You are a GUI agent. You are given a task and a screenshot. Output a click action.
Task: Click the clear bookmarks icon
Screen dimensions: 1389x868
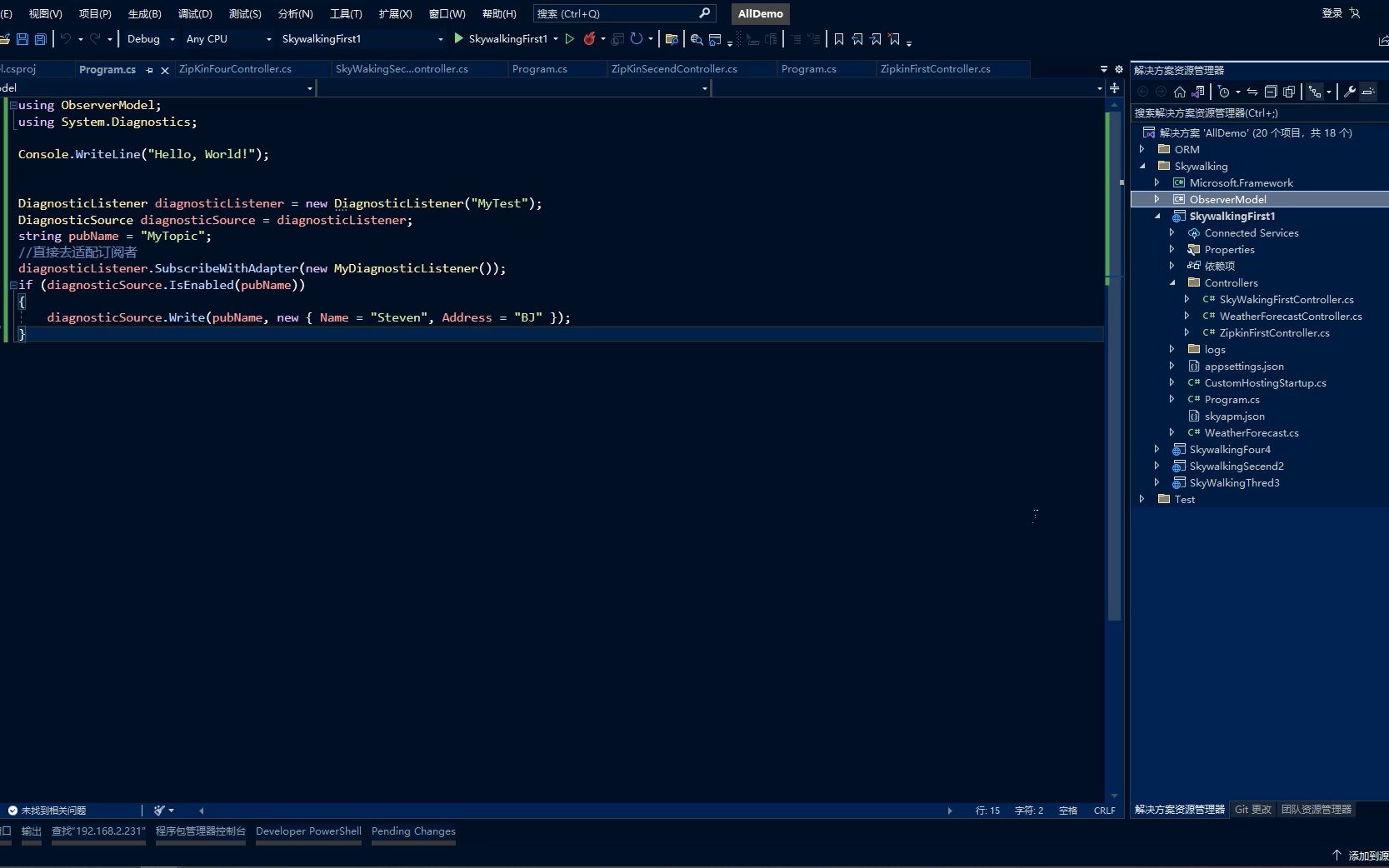coord(894,39)
